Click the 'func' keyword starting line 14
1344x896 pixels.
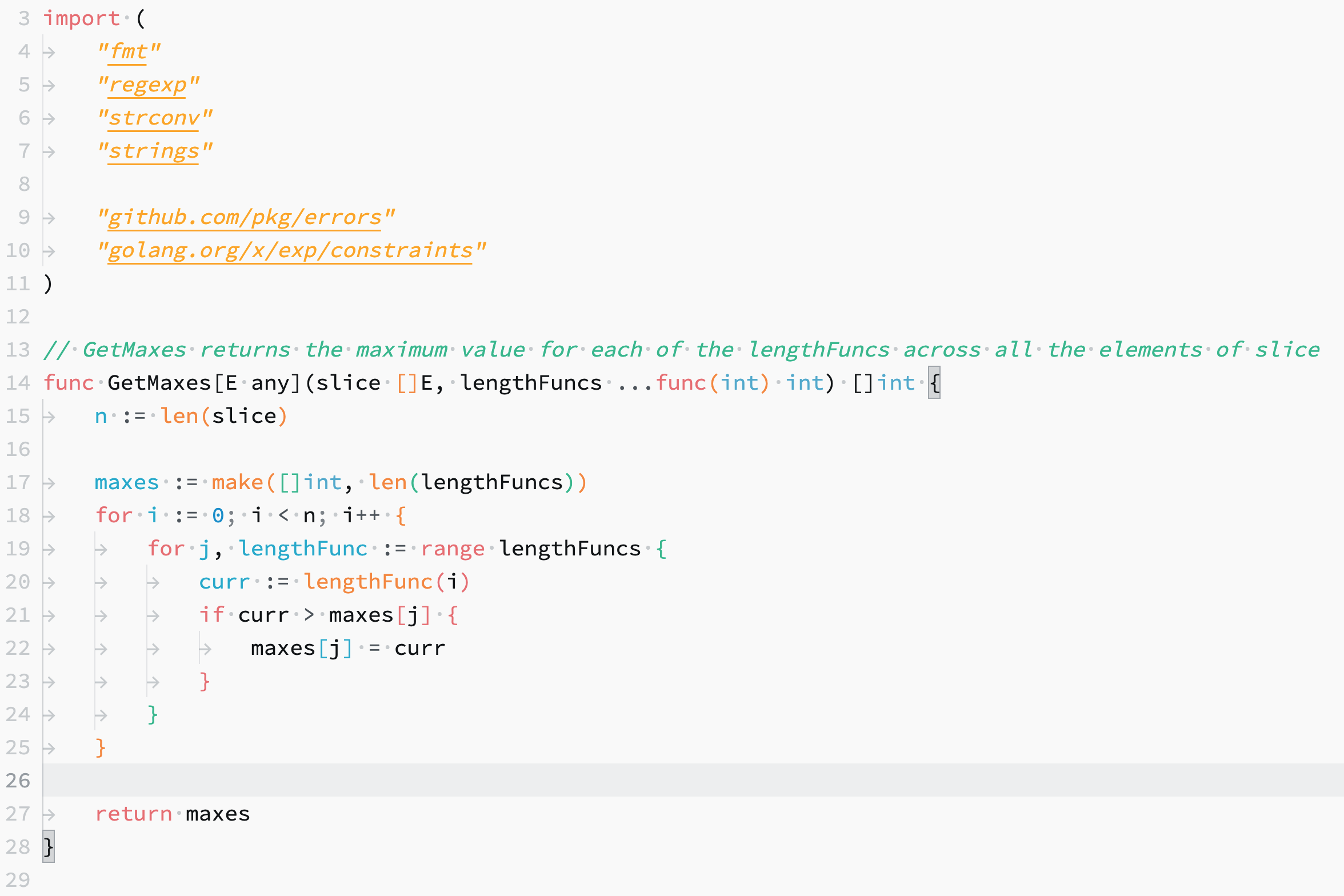[x=69, y=383]
